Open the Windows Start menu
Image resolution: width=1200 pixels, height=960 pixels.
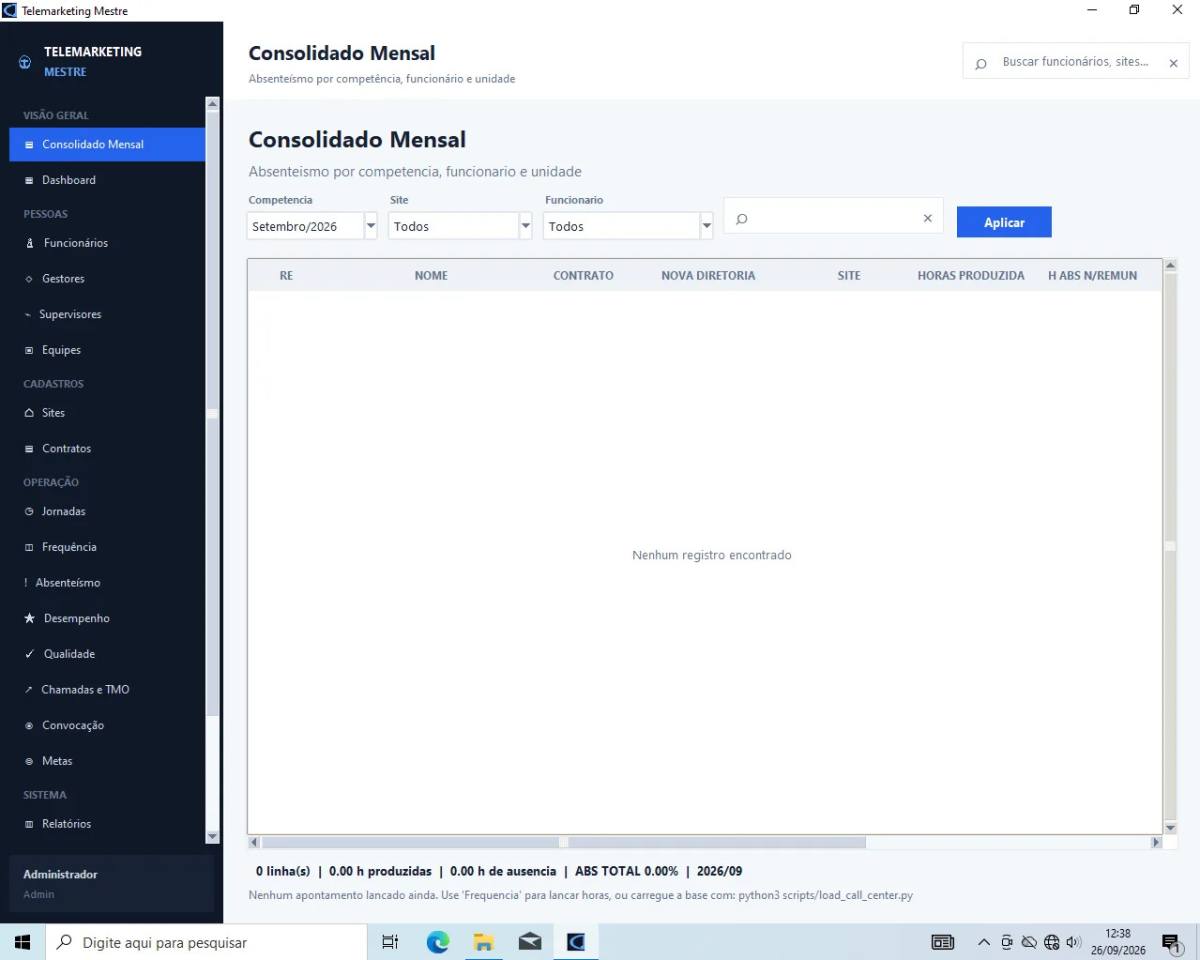pos(23,942)
